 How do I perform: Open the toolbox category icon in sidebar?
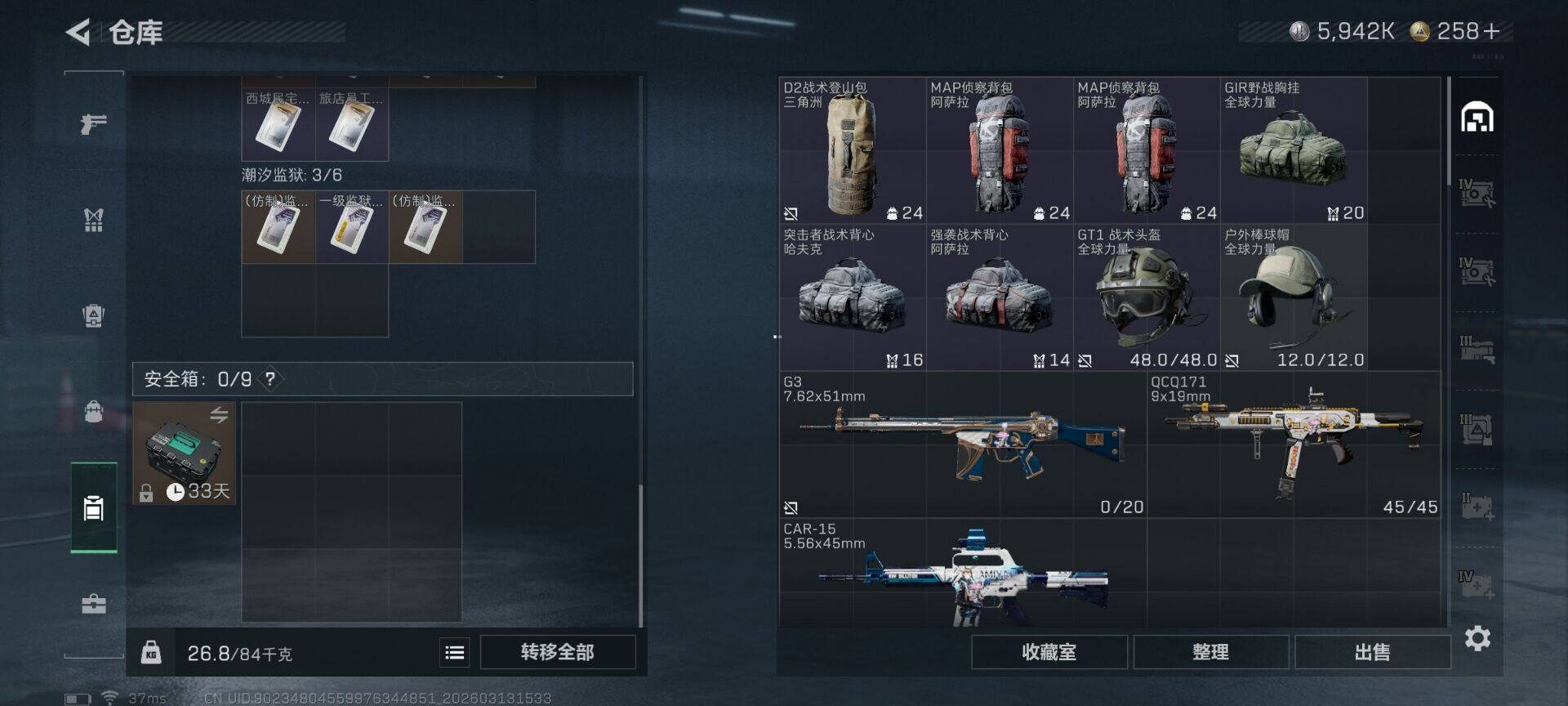[94, 604]
